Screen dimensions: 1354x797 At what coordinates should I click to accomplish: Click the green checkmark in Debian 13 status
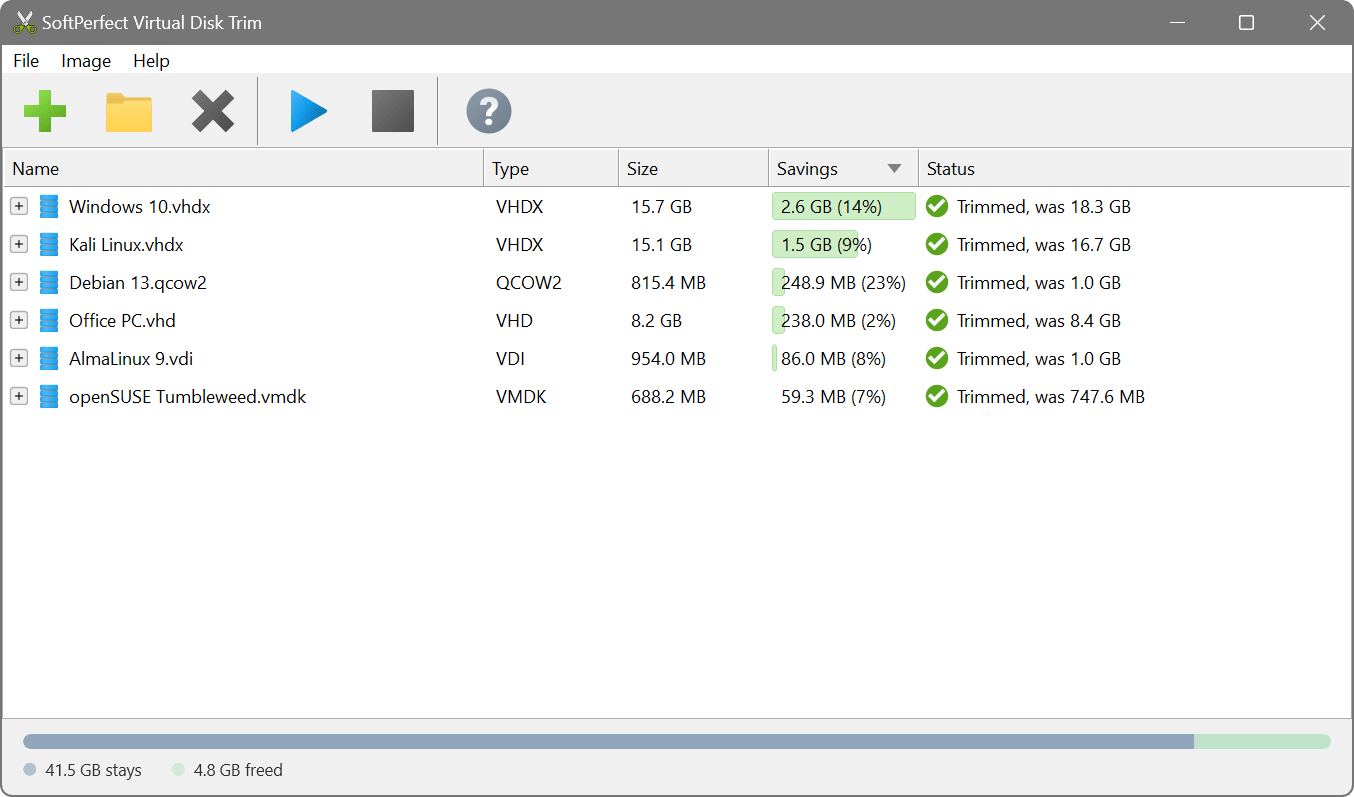(x=937, y=283)
